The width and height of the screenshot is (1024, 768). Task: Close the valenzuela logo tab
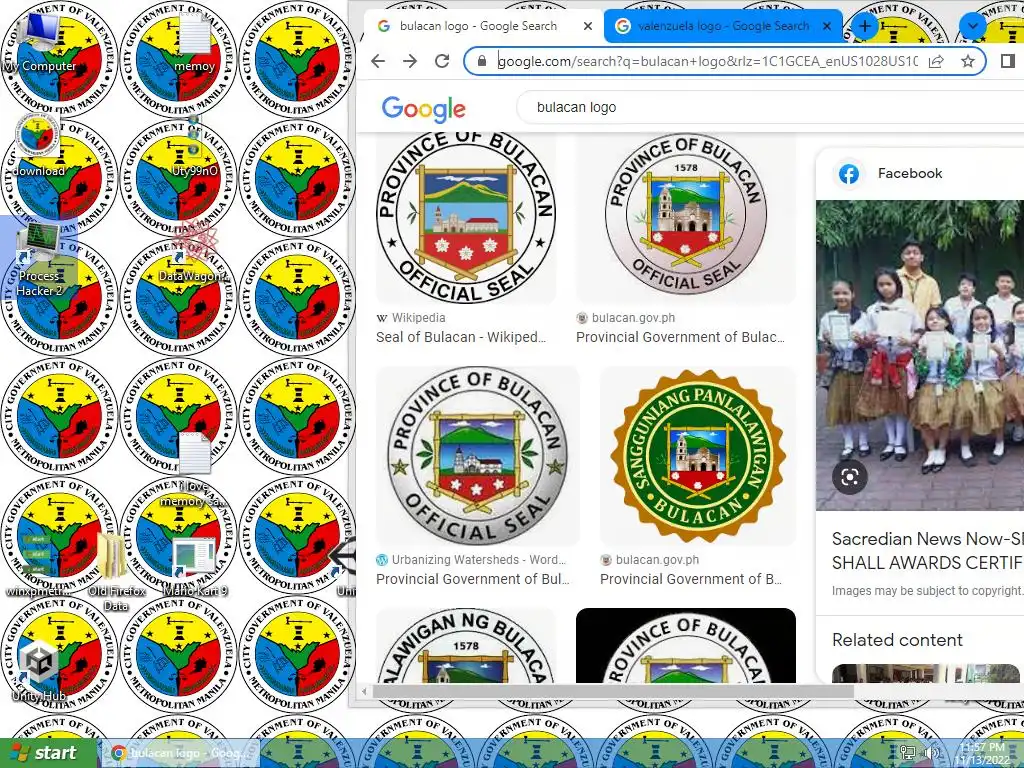coord(827,26)
